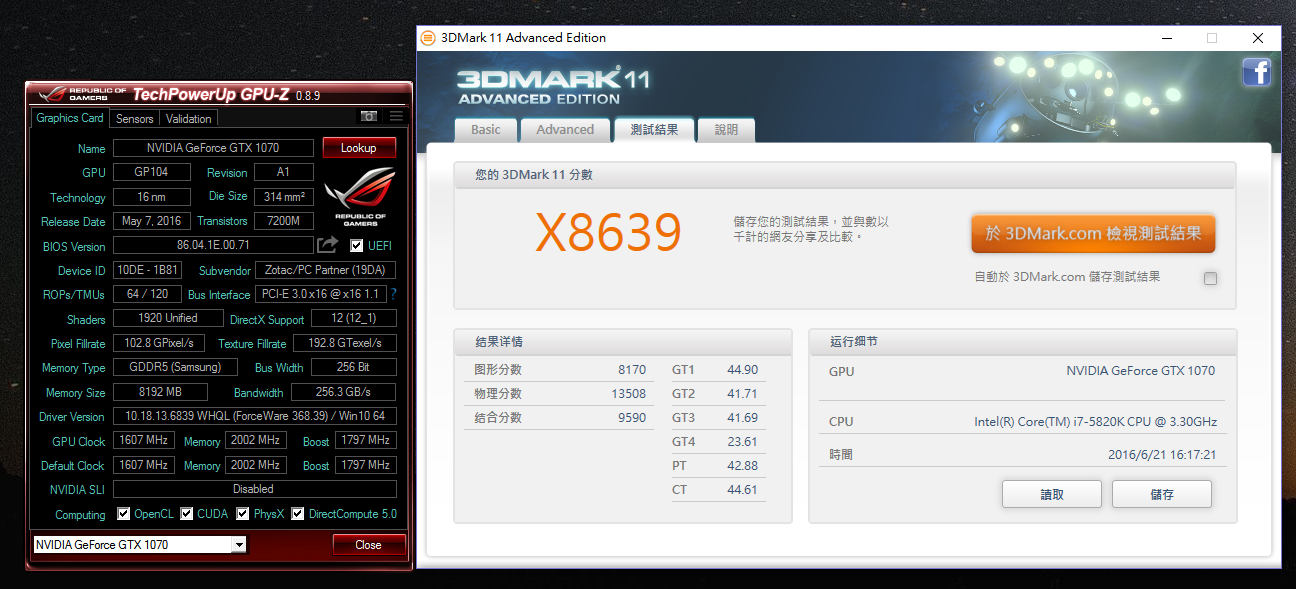Click the GPU Name field NVIDIA GeForce GTX 1070
The image size is (1296, 589).
[213, 148]
